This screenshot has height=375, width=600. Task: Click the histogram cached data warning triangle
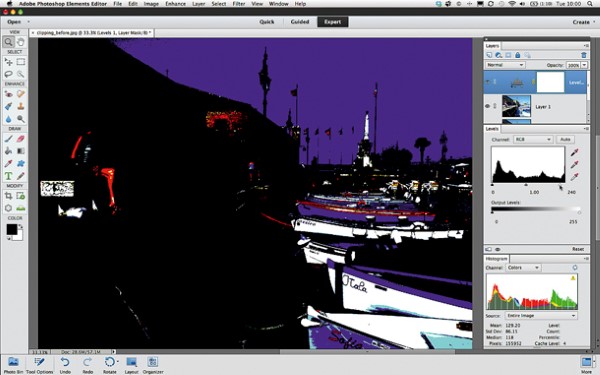click(x=573, y=278)
